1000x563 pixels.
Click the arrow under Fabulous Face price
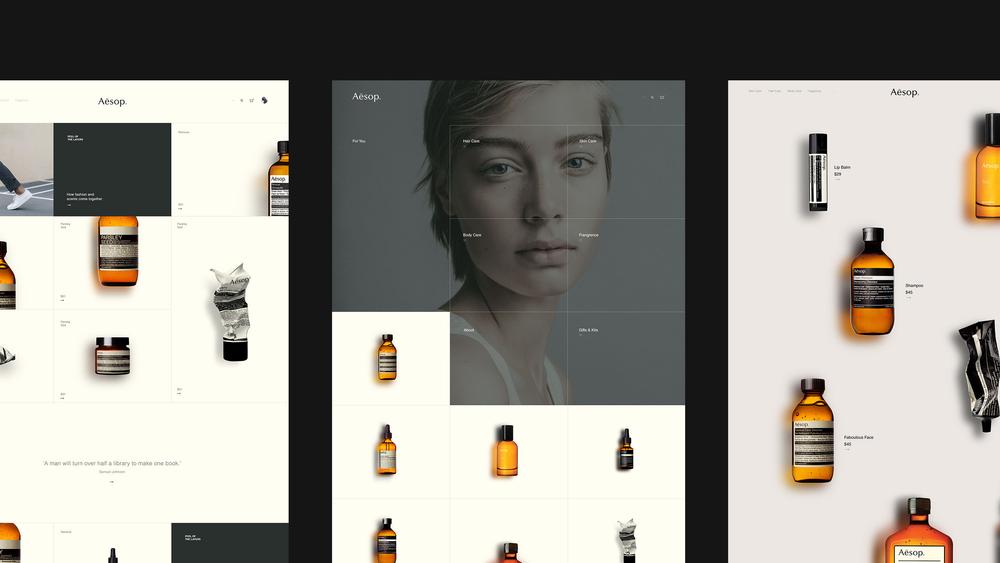pos(847,450)
